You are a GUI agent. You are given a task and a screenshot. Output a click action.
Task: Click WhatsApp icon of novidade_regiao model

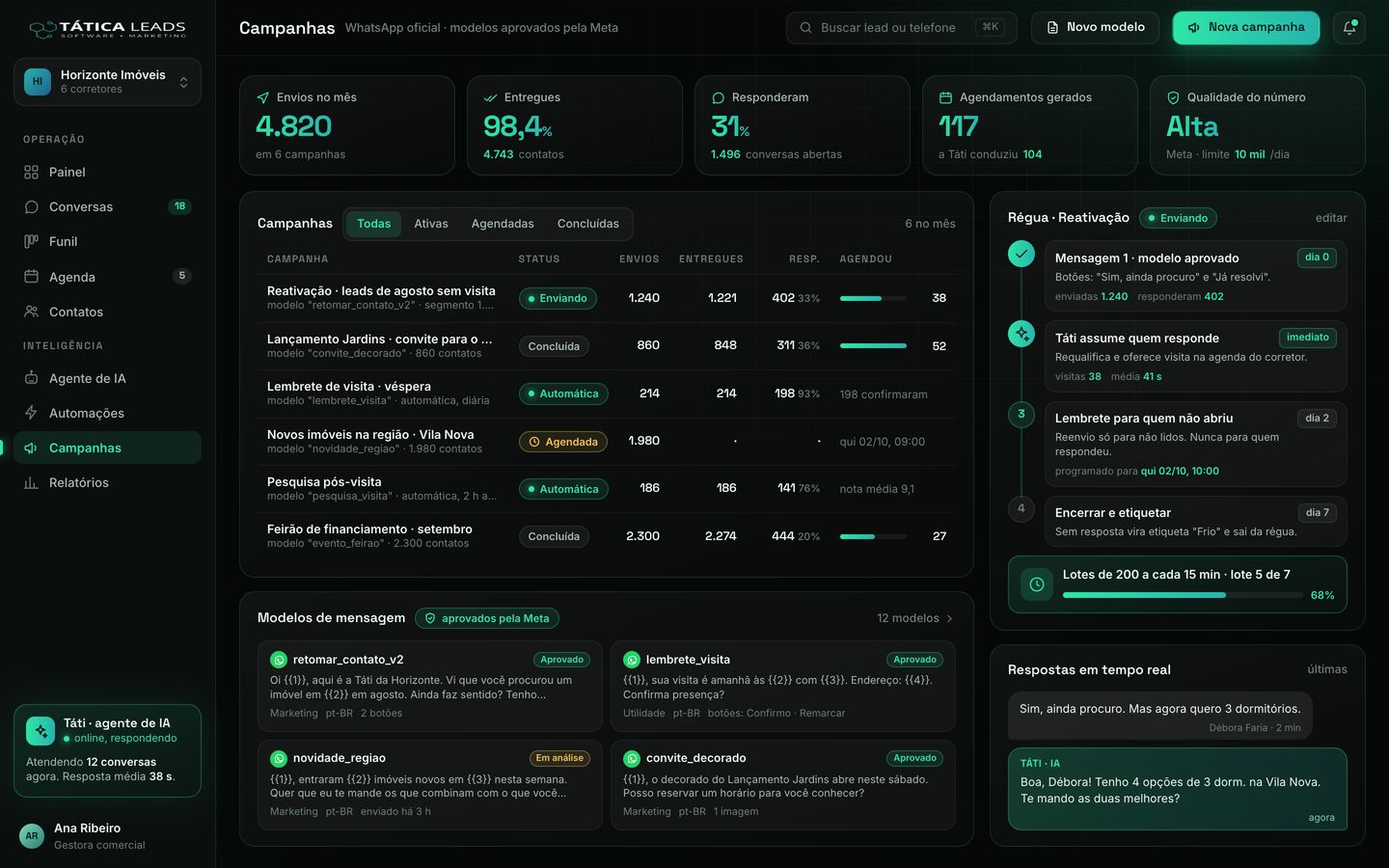point(279,758)
